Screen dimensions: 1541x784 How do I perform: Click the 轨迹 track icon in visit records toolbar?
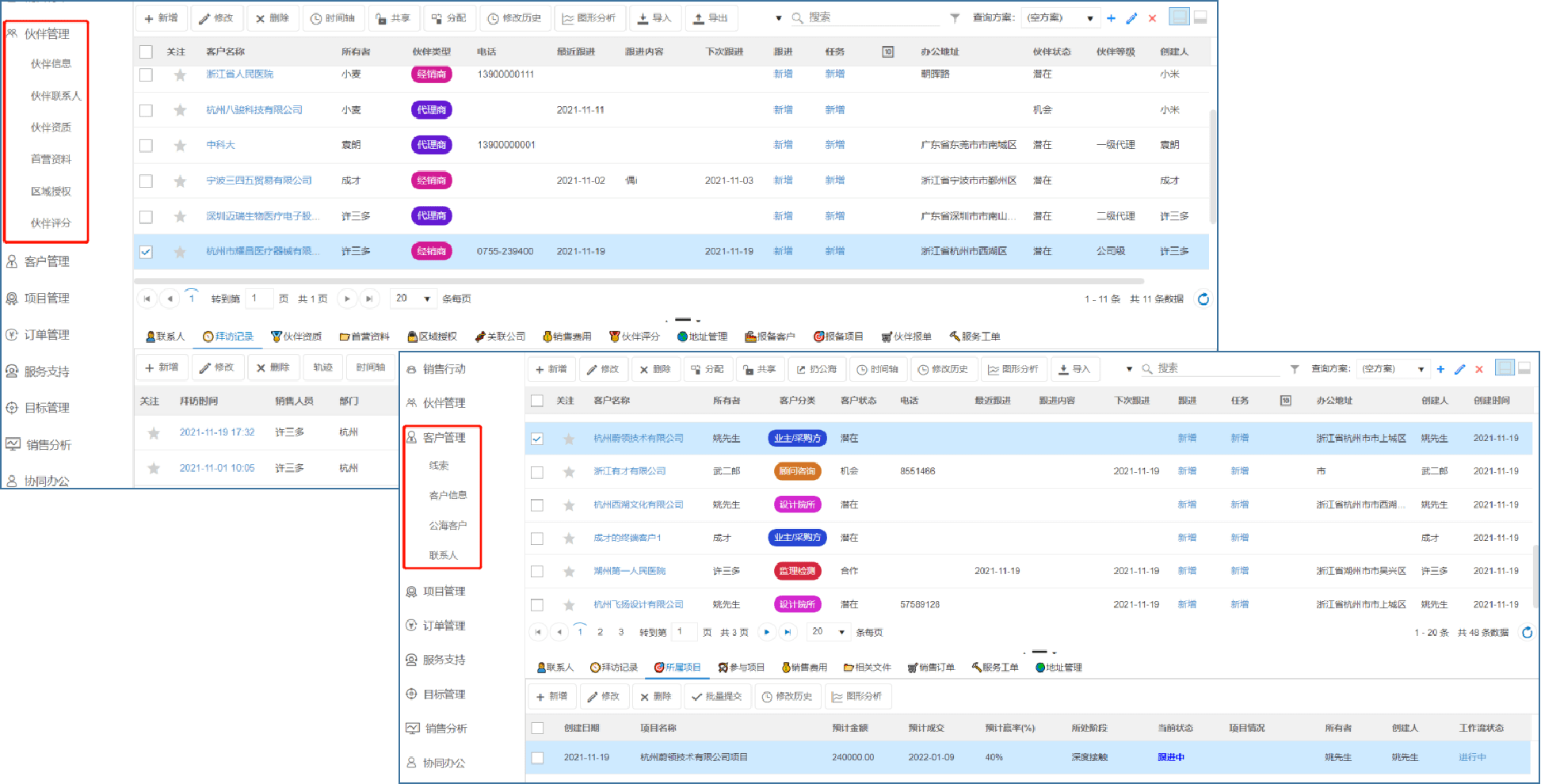[322, 367]
